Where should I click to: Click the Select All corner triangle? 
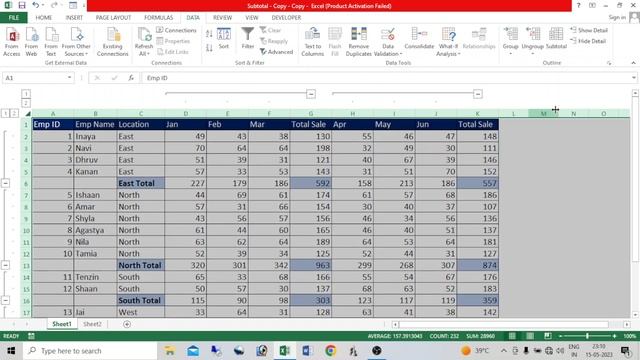[28, 113]
